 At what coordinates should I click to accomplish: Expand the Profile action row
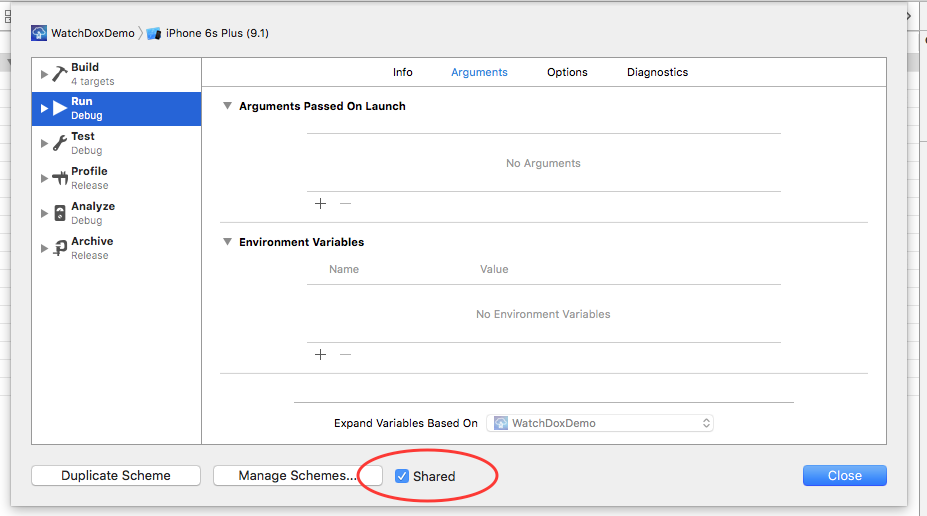(44, 178)
